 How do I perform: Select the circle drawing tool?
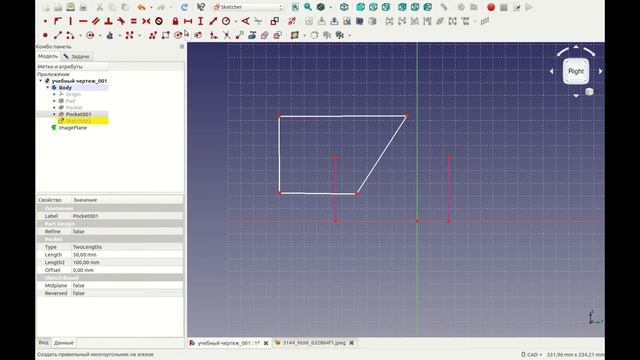tap(90, 36)
